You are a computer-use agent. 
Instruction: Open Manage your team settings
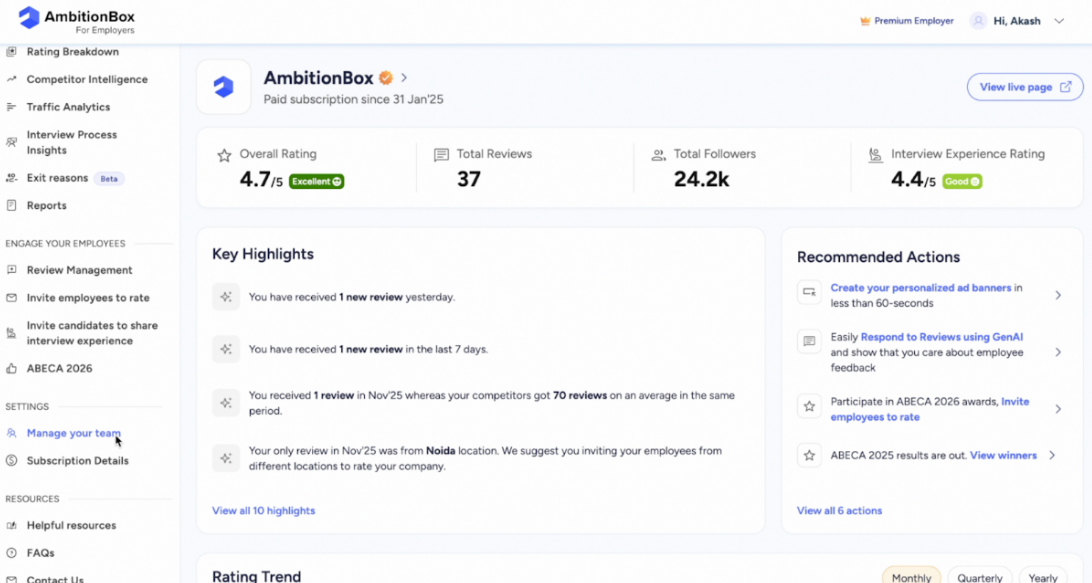point(73,433)
